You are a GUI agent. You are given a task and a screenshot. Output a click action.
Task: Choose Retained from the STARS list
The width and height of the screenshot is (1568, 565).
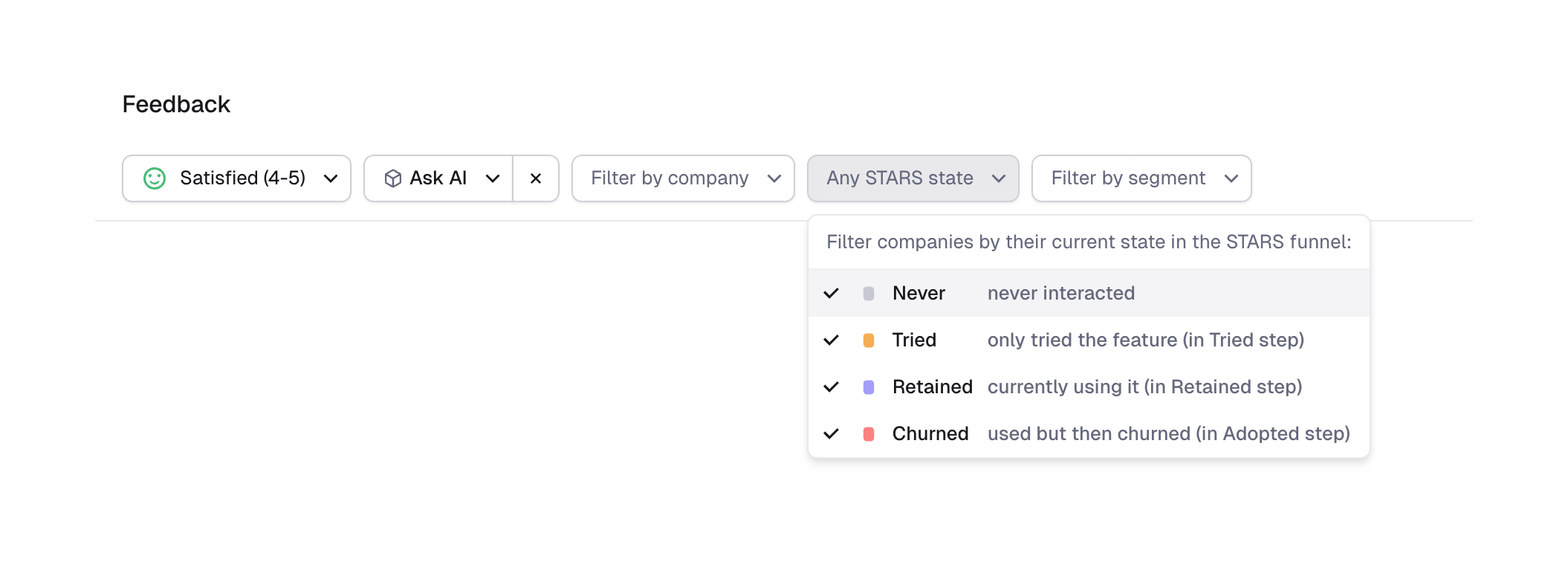[933, 387]
